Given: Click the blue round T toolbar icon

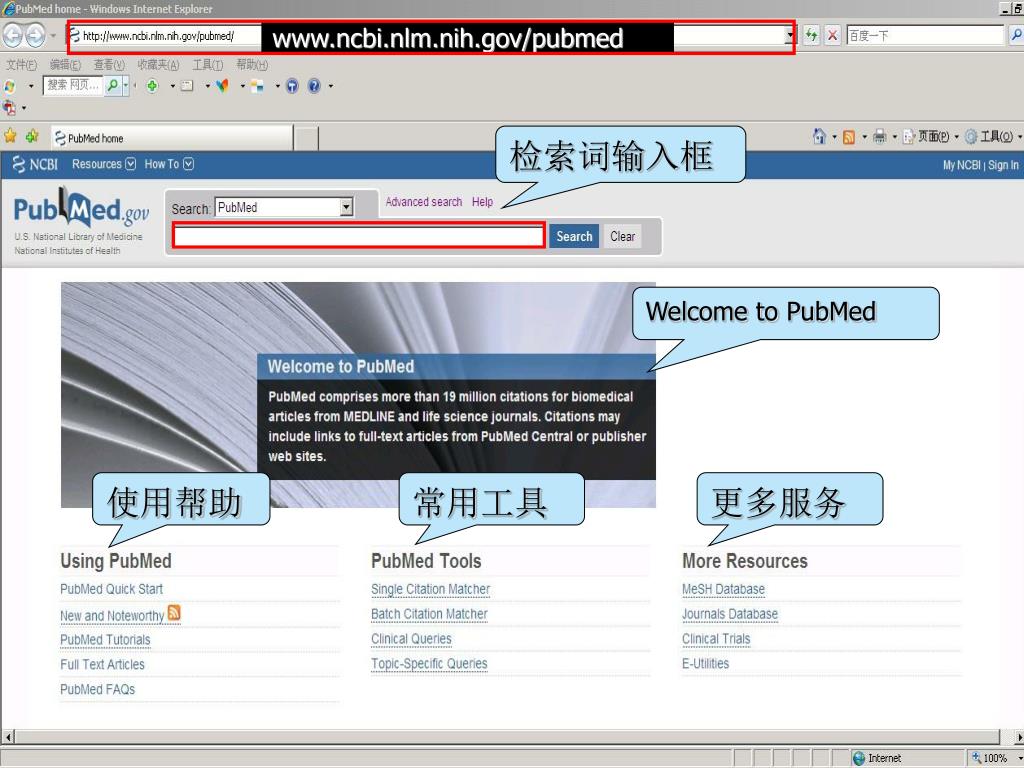Looking at the screenshot, I should point(292,86).
